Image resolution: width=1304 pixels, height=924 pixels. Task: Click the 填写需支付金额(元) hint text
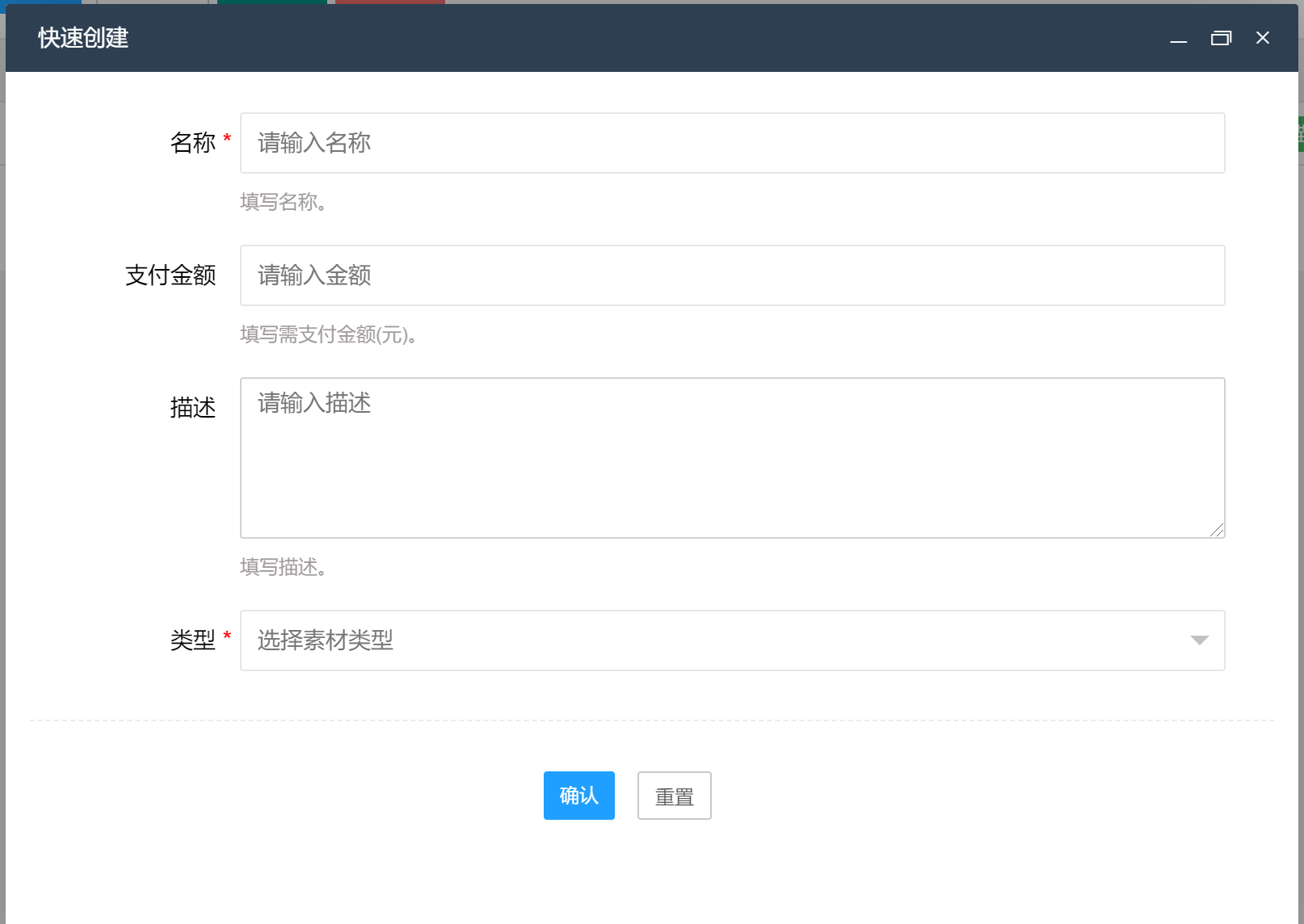[328, 334]
